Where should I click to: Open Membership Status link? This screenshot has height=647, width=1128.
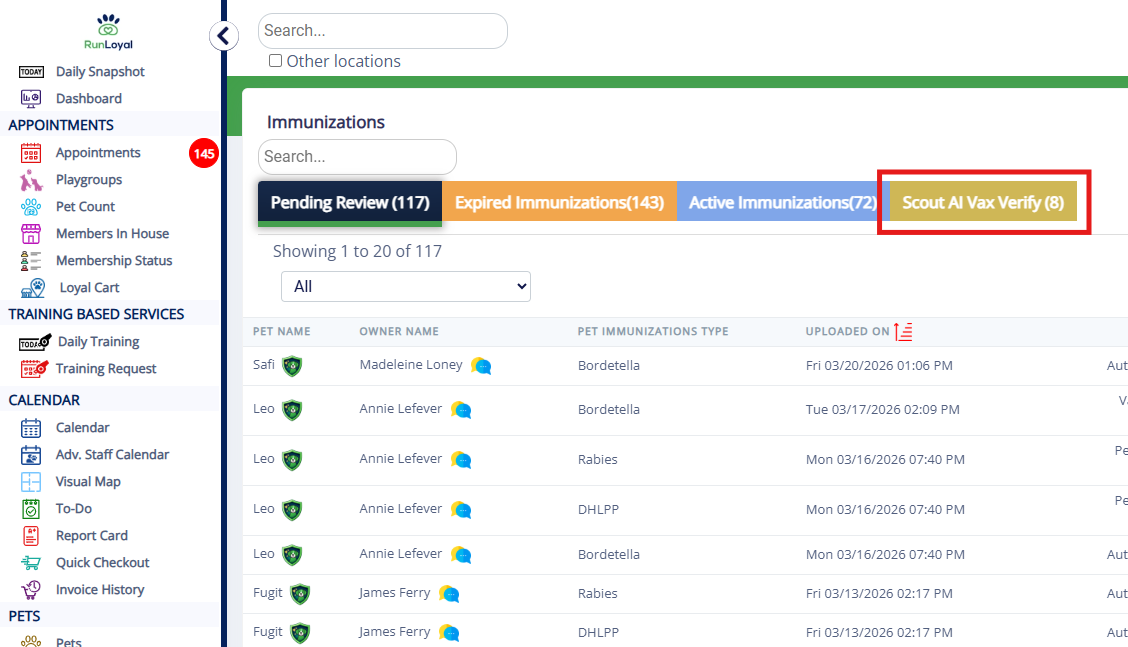coord(114,261)
